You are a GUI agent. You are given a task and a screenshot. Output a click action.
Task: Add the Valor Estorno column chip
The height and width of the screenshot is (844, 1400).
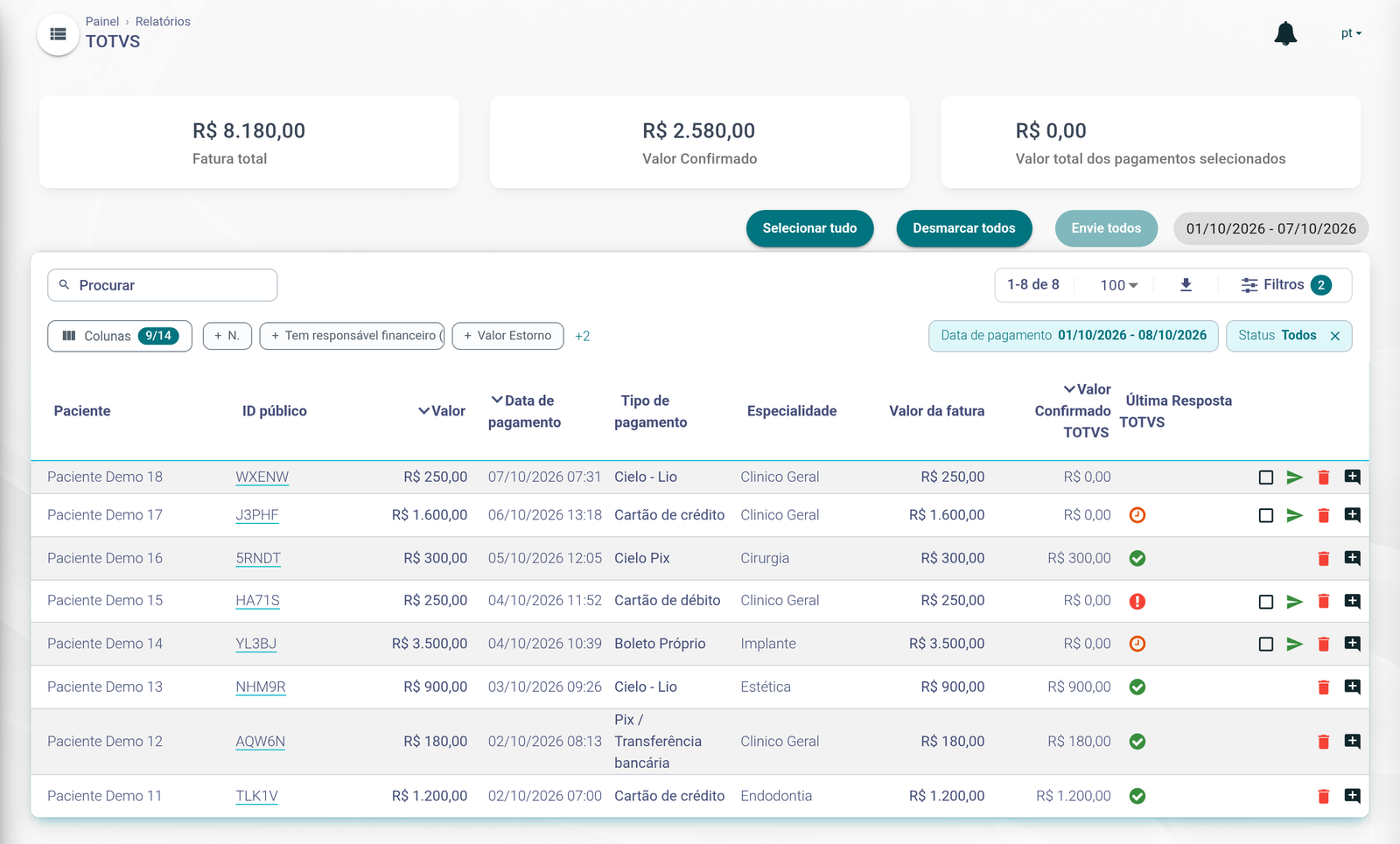[507, 336]
